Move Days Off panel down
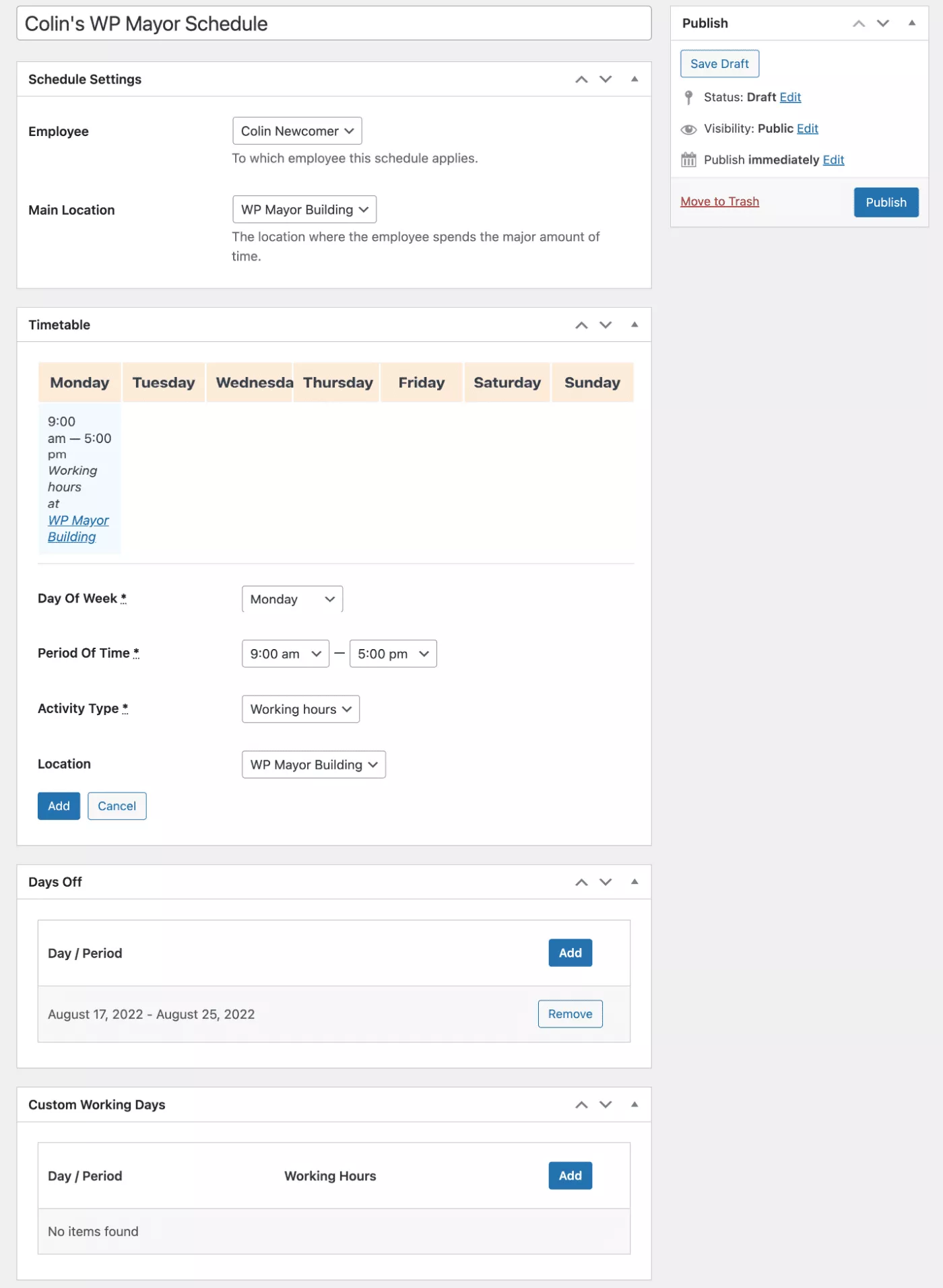 606,882
